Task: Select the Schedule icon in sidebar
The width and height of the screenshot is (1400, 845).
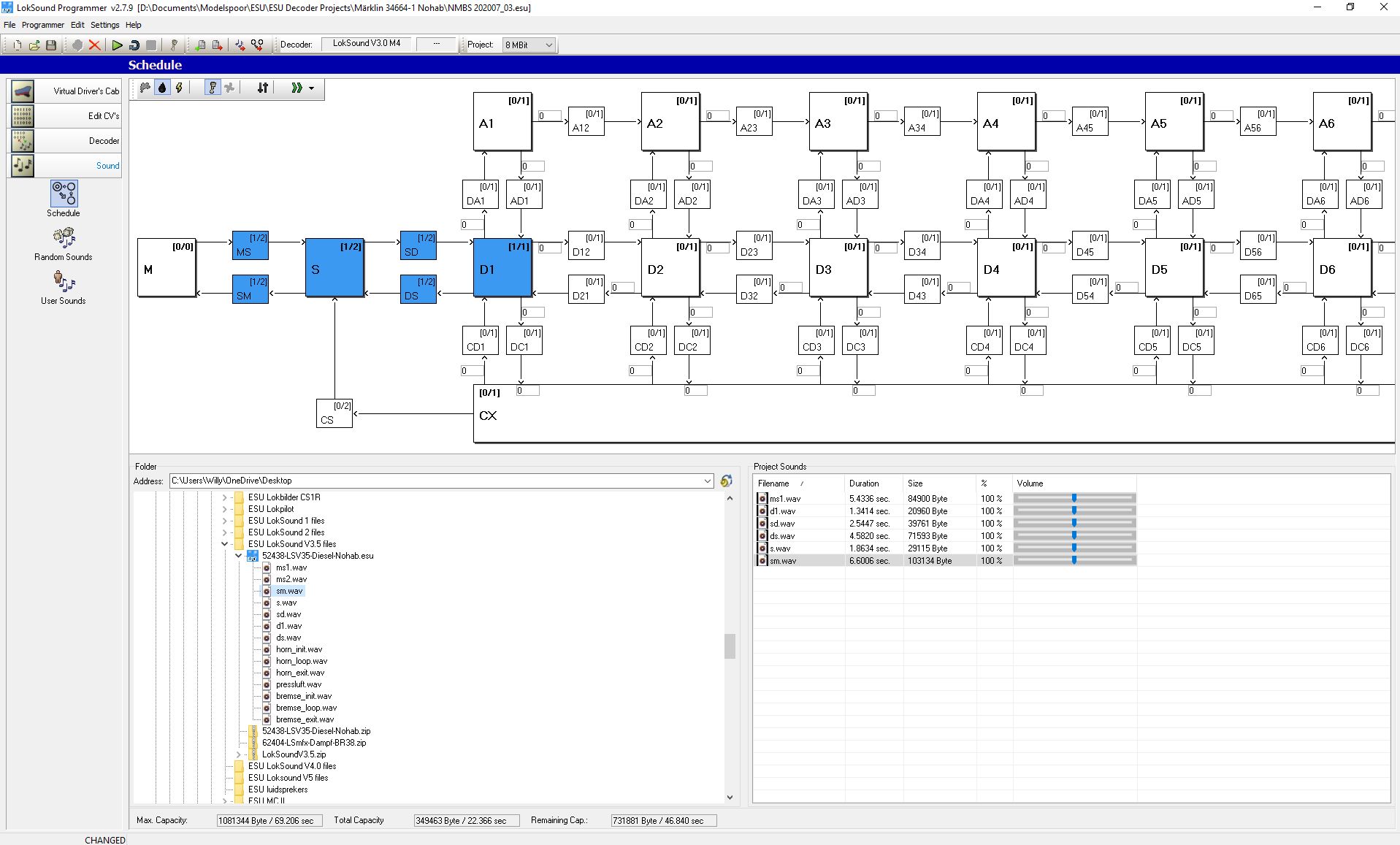Action: click(64, 199)
